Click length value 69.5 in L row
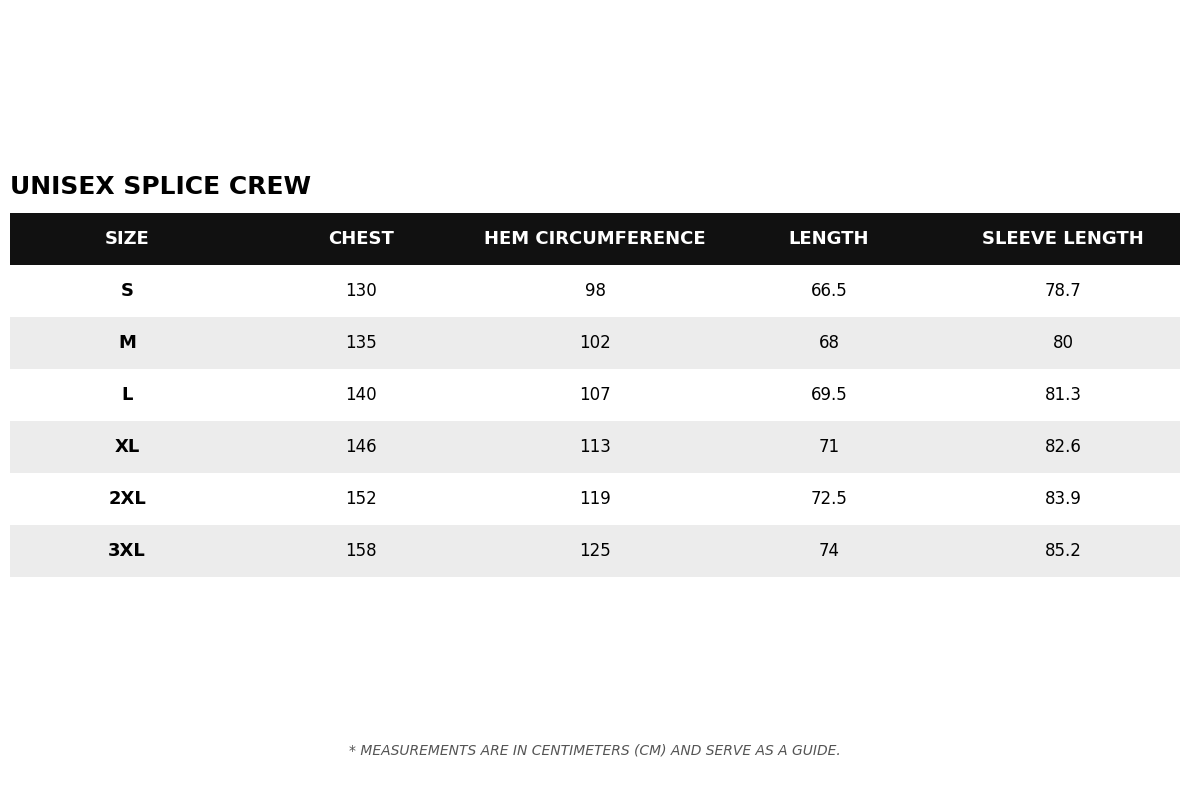Screen dimensions: 1189x790 [828, 394]
